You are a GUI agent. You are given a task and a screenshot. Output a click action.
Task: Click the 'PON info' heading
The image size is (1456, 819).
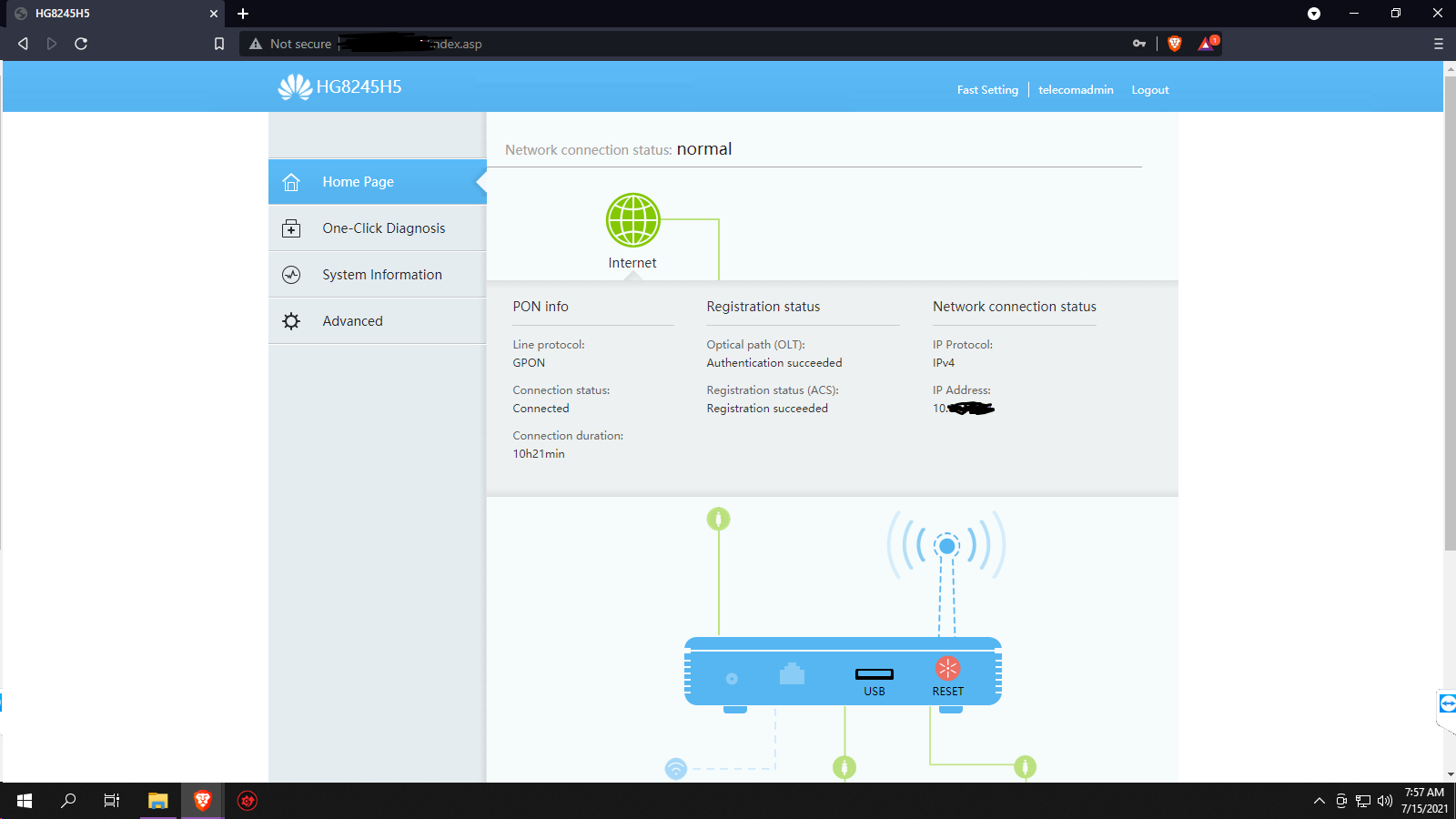point(541,307)
